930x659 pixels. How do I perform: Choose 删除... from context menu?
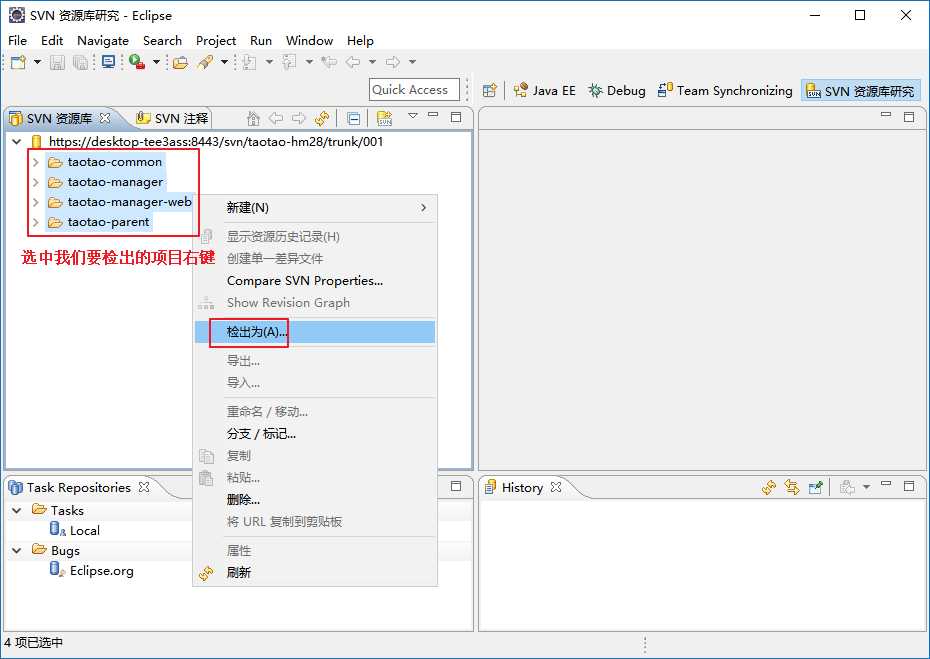pyautogui.click(x=315, y=499)
